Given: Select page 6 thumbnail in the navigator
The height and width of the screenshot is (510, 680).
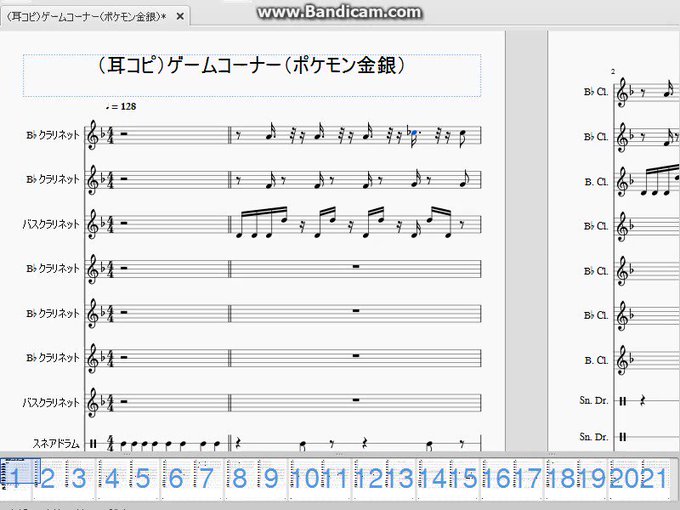Looking at the screenshot, I should pyautogui.click(x=176, y=479).
